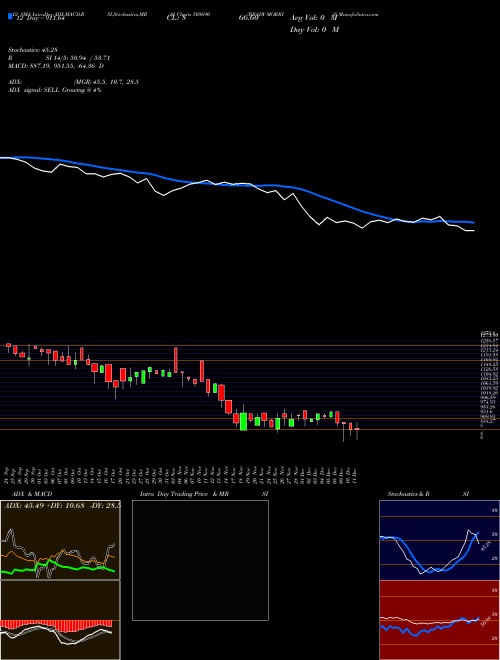
Task: Click the last candlestick dated 11 Dec
Action: tap(357, 431)
